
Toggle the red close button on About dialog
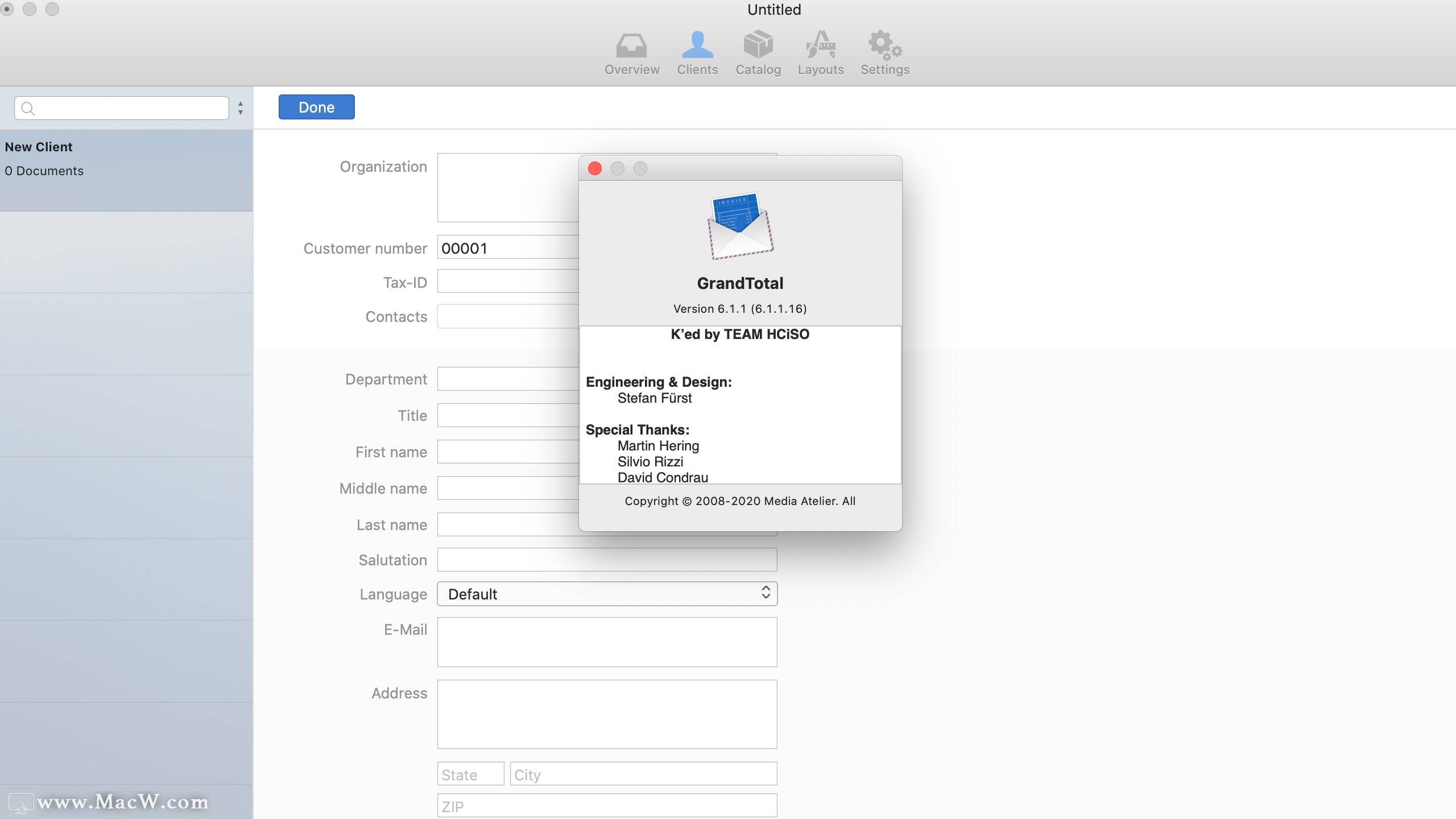point(595,168)
